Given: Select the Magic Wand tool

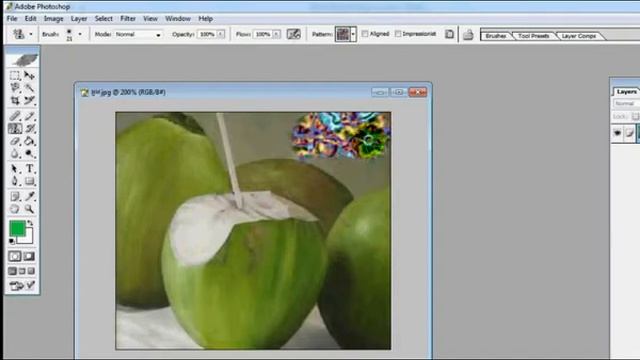Looking at the screenshot, I should 29,88.
